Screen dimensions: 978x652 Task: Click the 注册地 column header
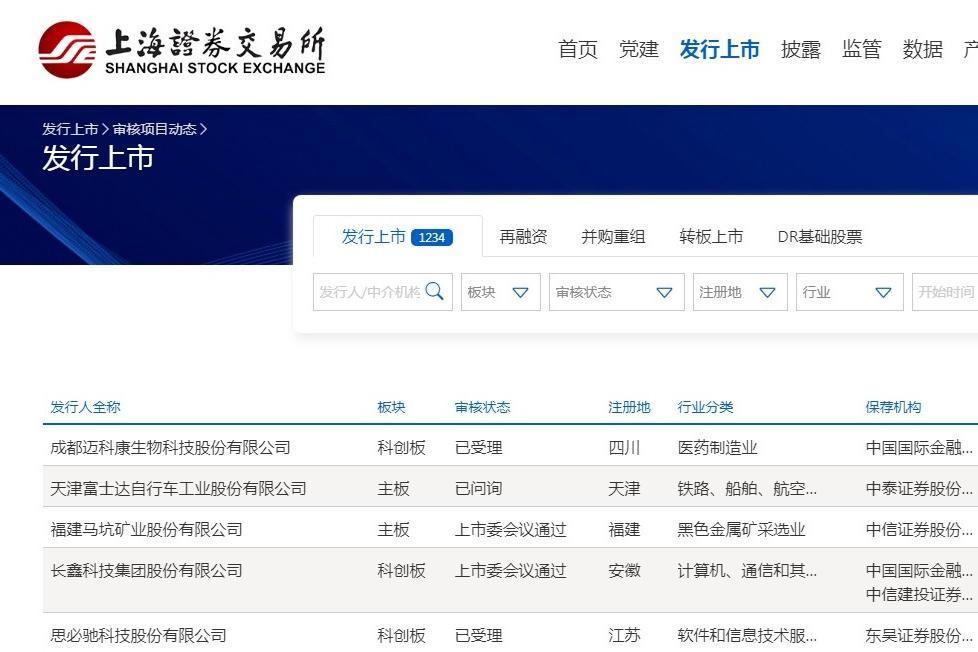pyautogui.click(x=629, y=407)
